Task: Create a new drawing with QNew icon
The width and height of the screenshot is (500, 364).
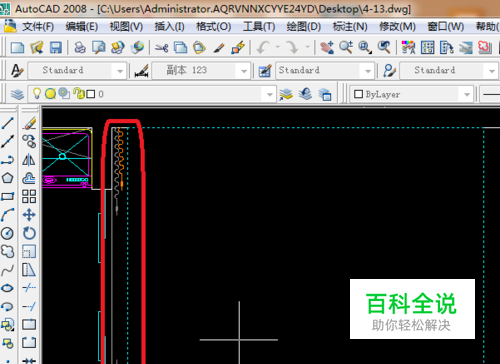Action: point(17,48)
